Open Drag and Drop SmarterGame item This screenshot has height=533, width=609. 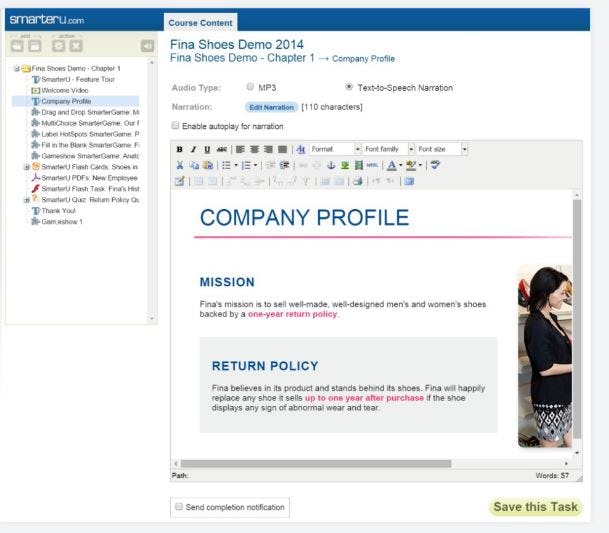[x=90, y=112]
